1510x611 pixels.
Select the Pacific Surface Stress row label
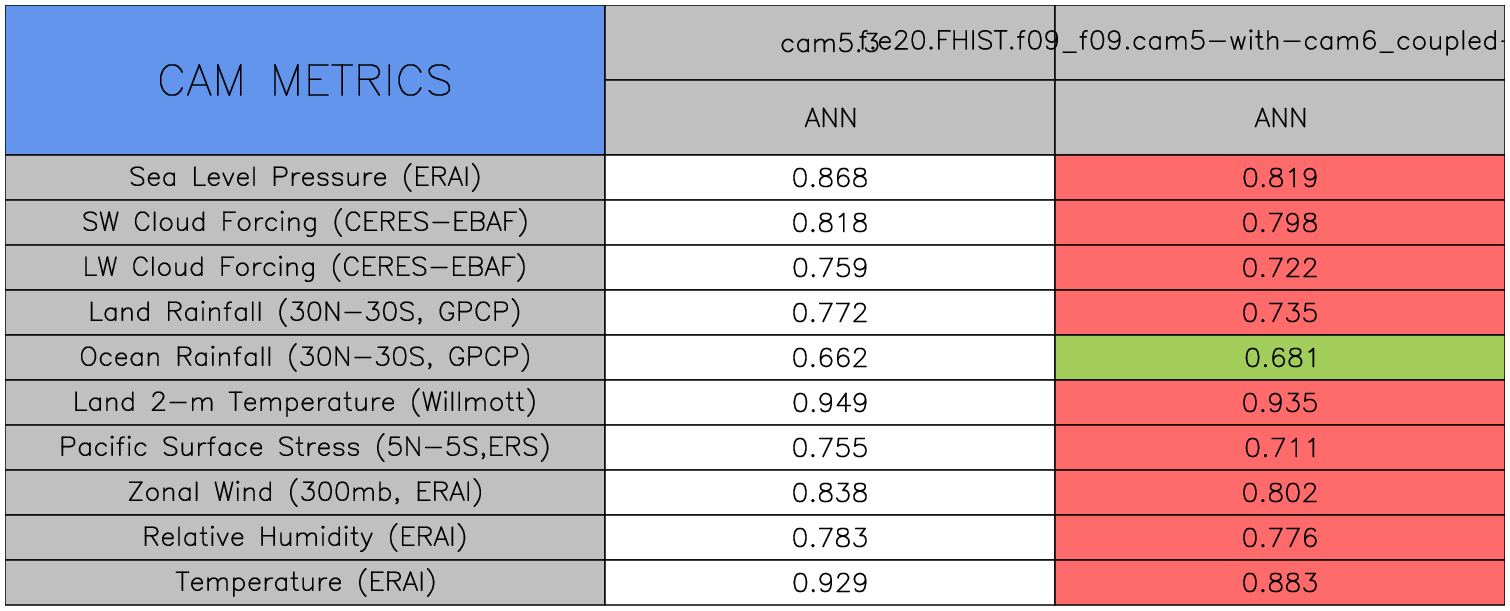(x=305, y=448)
